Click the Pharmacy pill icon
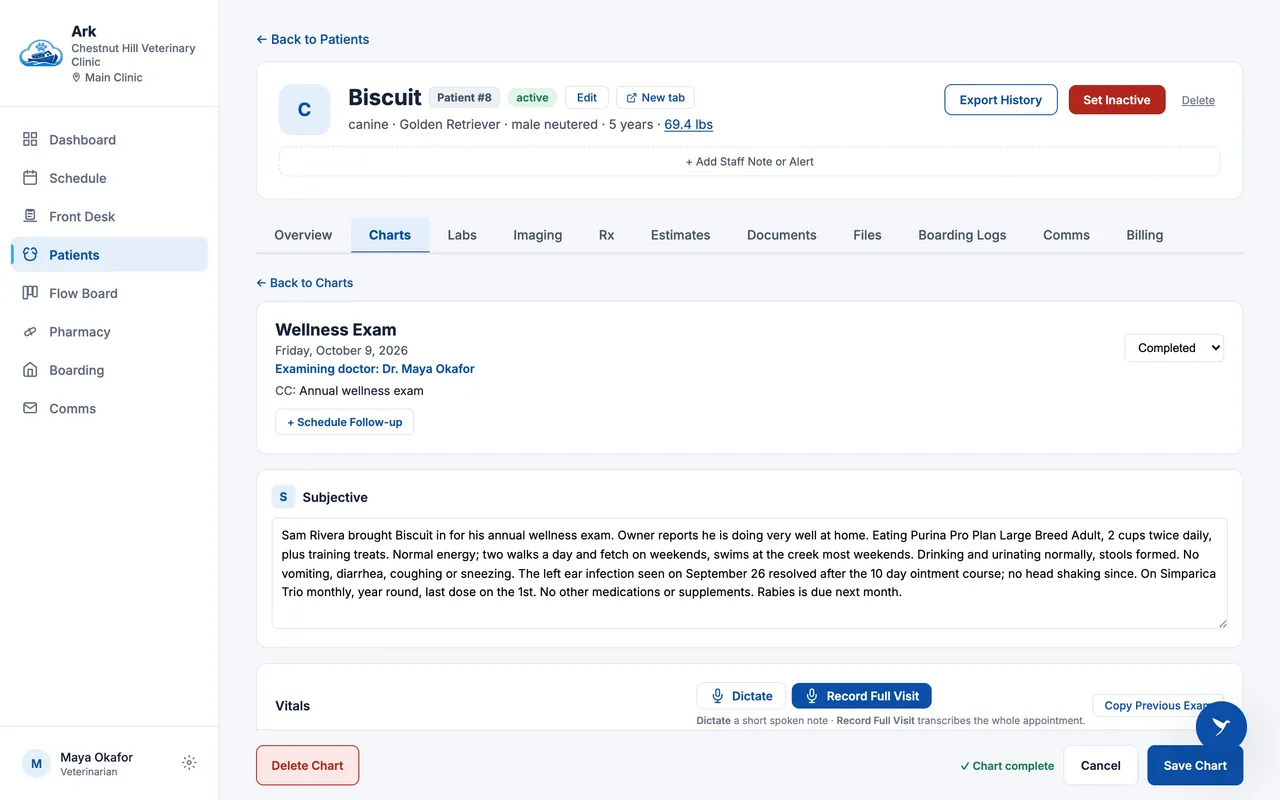The height and width of the screenshot is (800, 1280). click(30, 332)
